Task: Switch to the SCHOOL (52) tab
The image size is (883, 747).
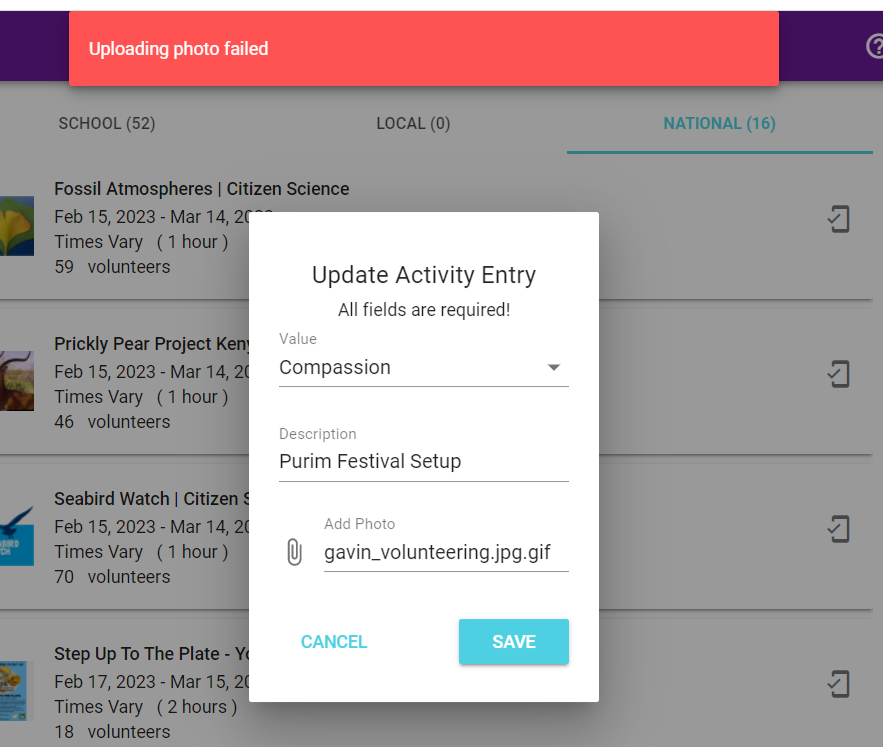Action: [107, 123]
